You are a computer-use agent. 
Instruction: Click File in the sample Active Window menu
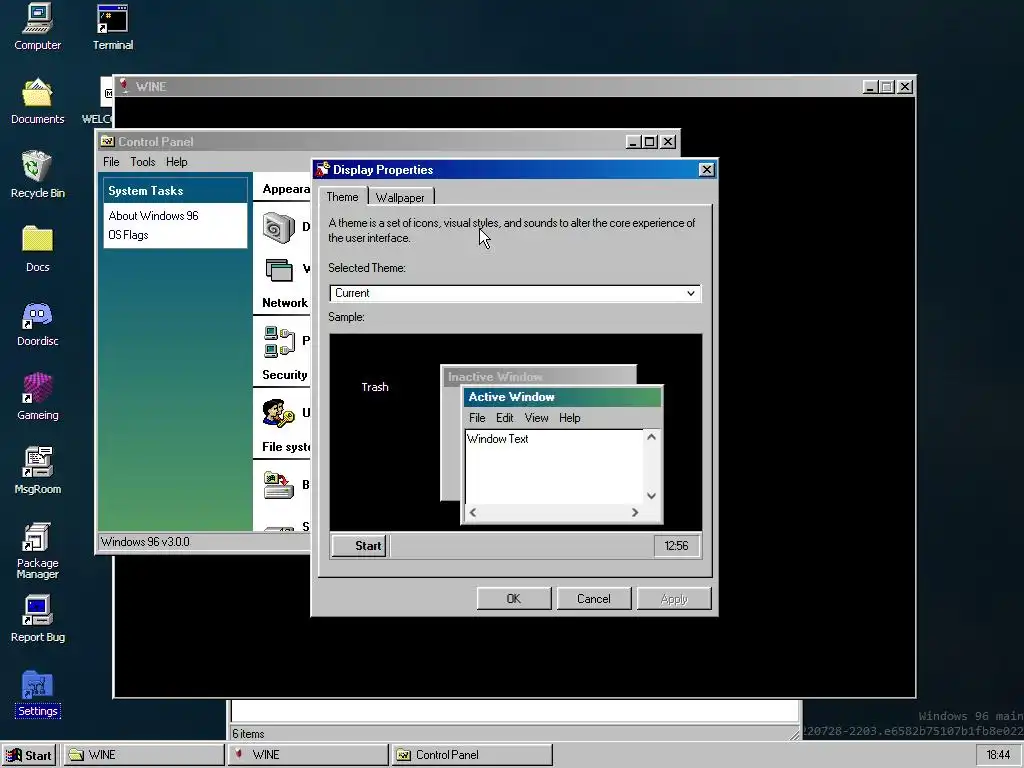pyautogui.click(x=477, y=418)
